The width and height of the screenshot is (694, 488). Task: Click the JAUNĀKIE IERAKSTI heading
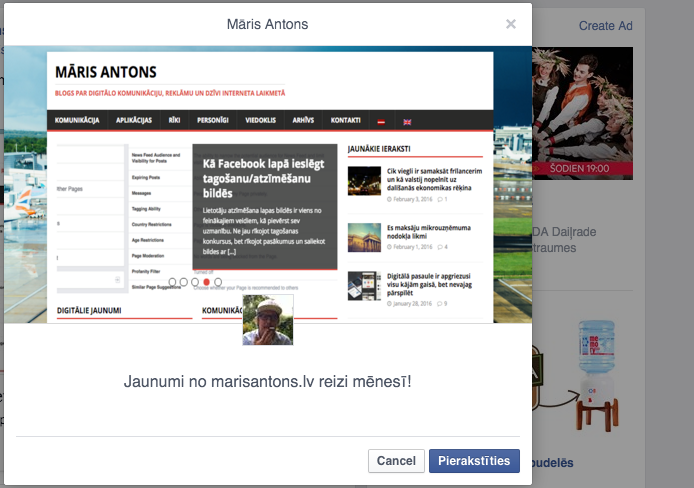(379, 149)
